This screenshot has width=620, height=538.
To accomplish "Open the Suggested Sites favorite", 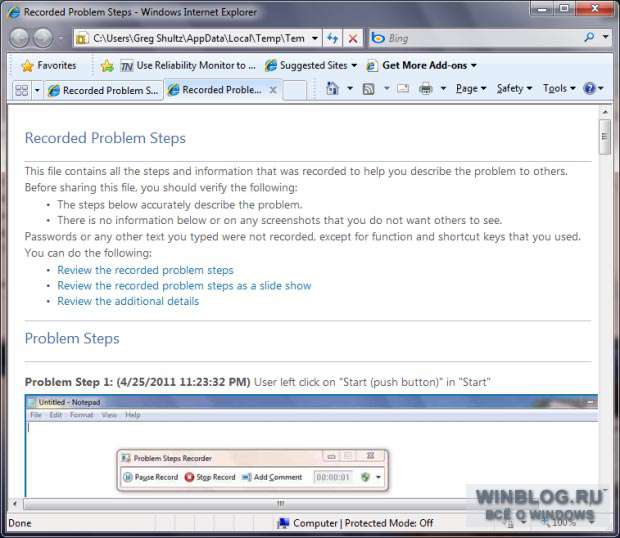I will [311, 66].
